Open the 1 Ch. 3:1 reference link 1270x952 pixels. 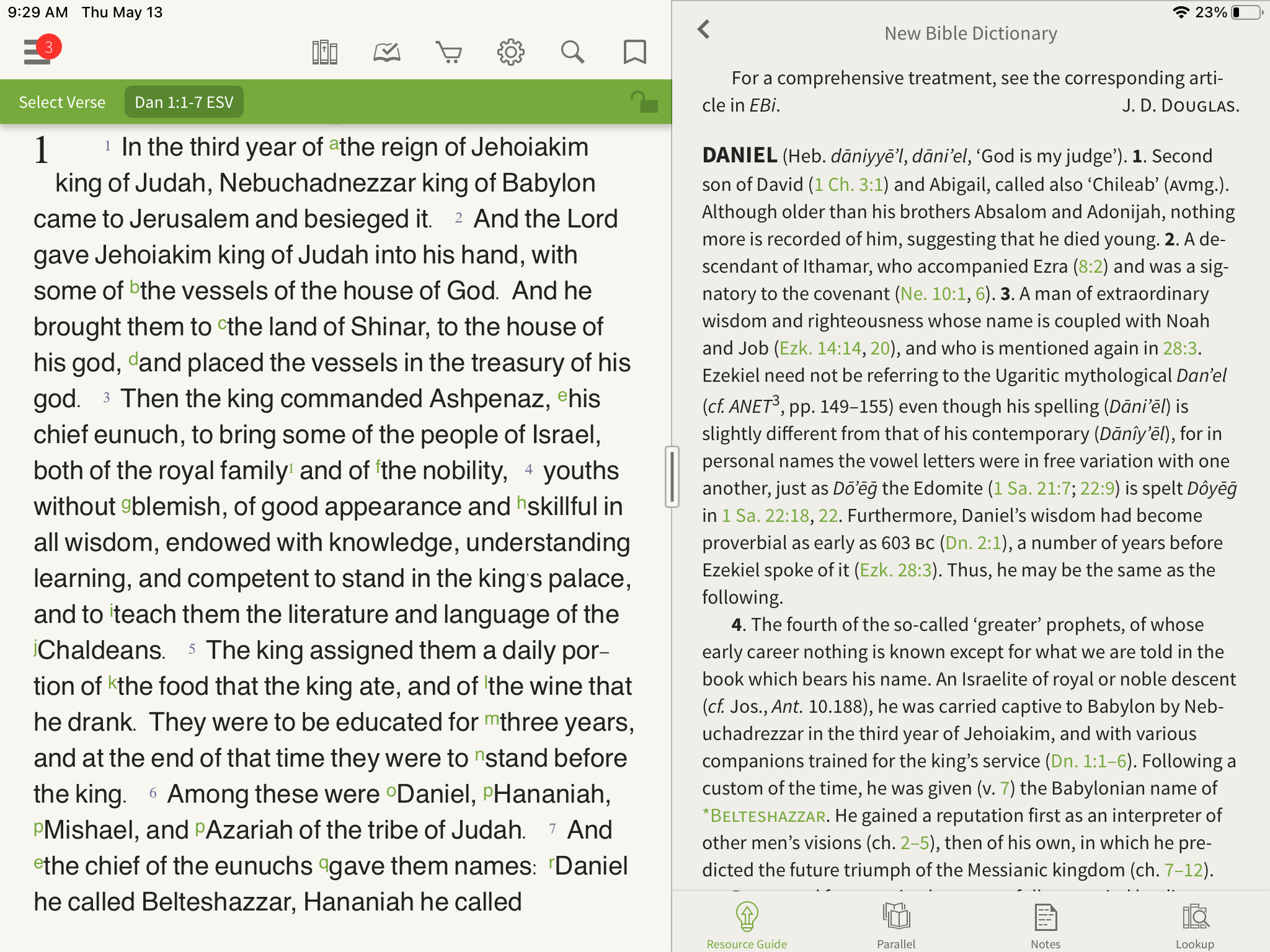coord(848,185)
